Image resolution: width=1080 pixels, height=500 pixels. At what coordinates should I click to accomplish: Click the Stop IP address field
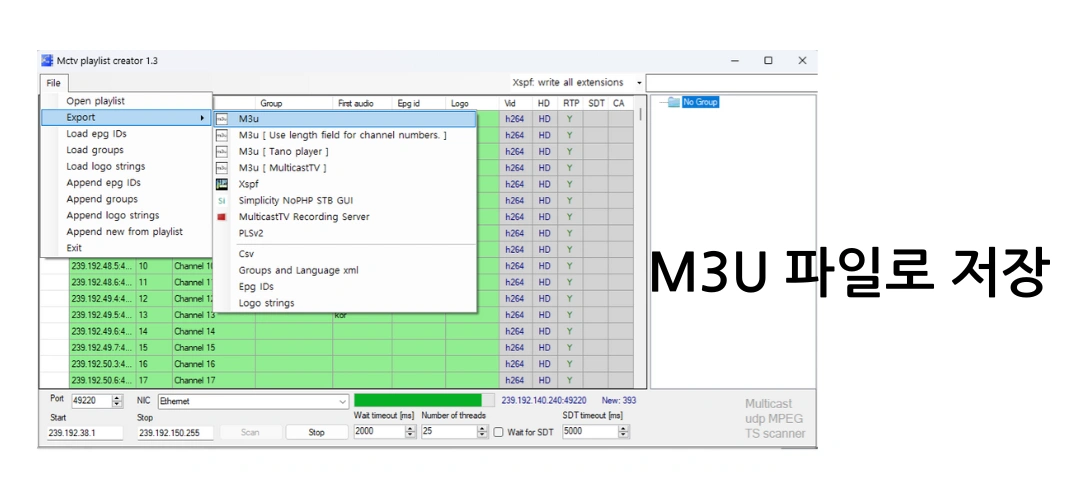pyautogui.click(x=176, y=433)
